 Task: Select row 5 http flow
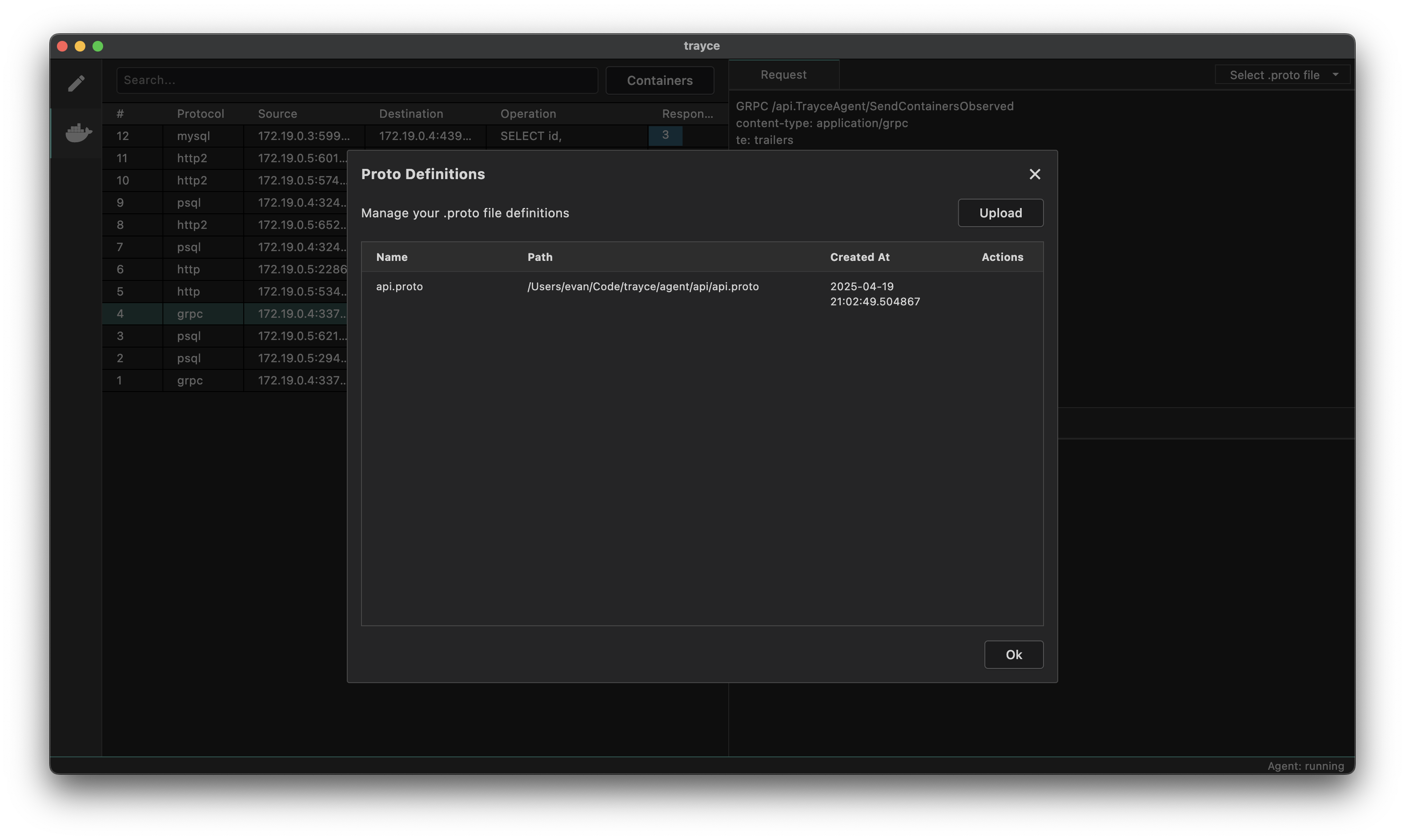(x=224, y=292)
